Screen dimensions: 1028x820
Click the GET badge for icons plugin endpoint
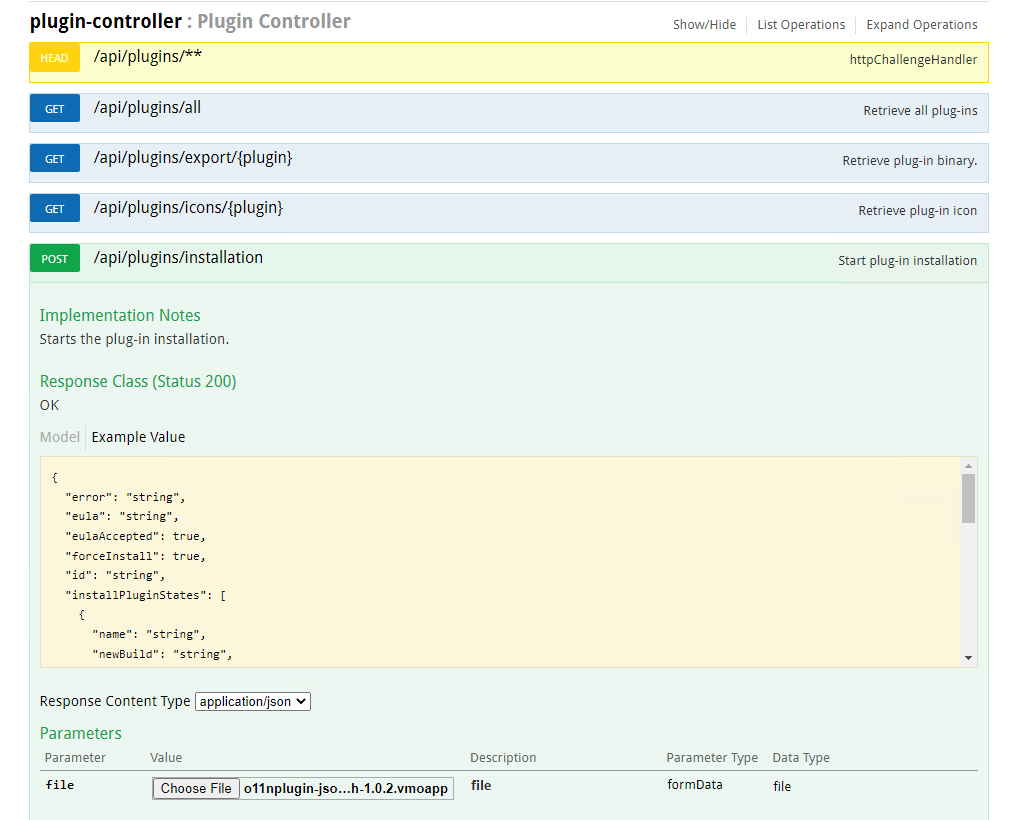click(54, 209)
